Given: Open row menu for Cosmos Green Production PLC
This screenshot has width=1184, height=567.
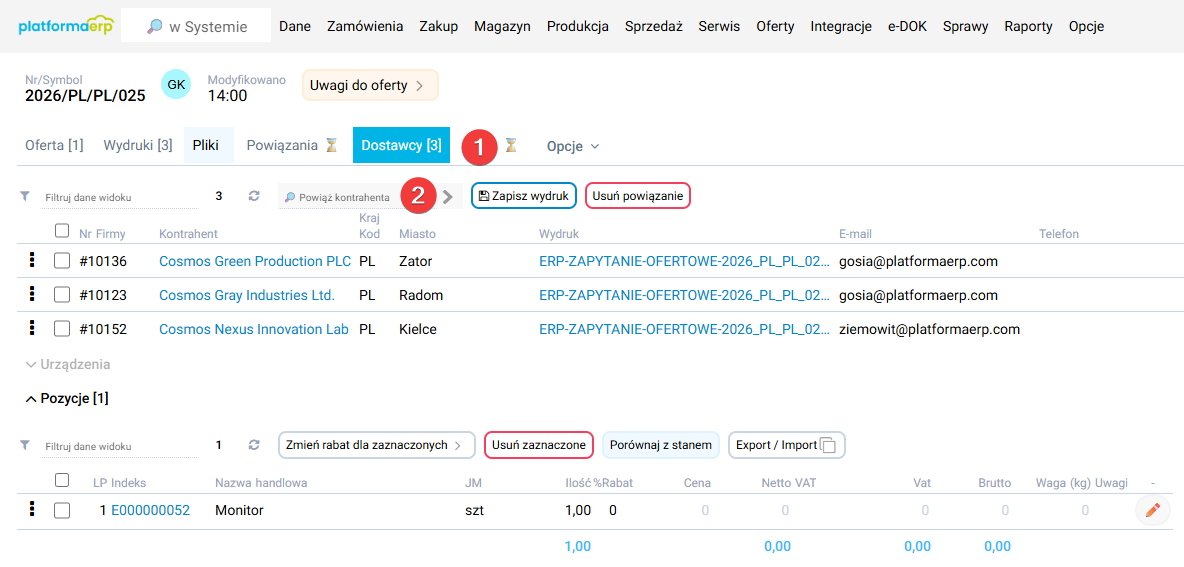Looking at the screenshot, I should coord(32,261).
